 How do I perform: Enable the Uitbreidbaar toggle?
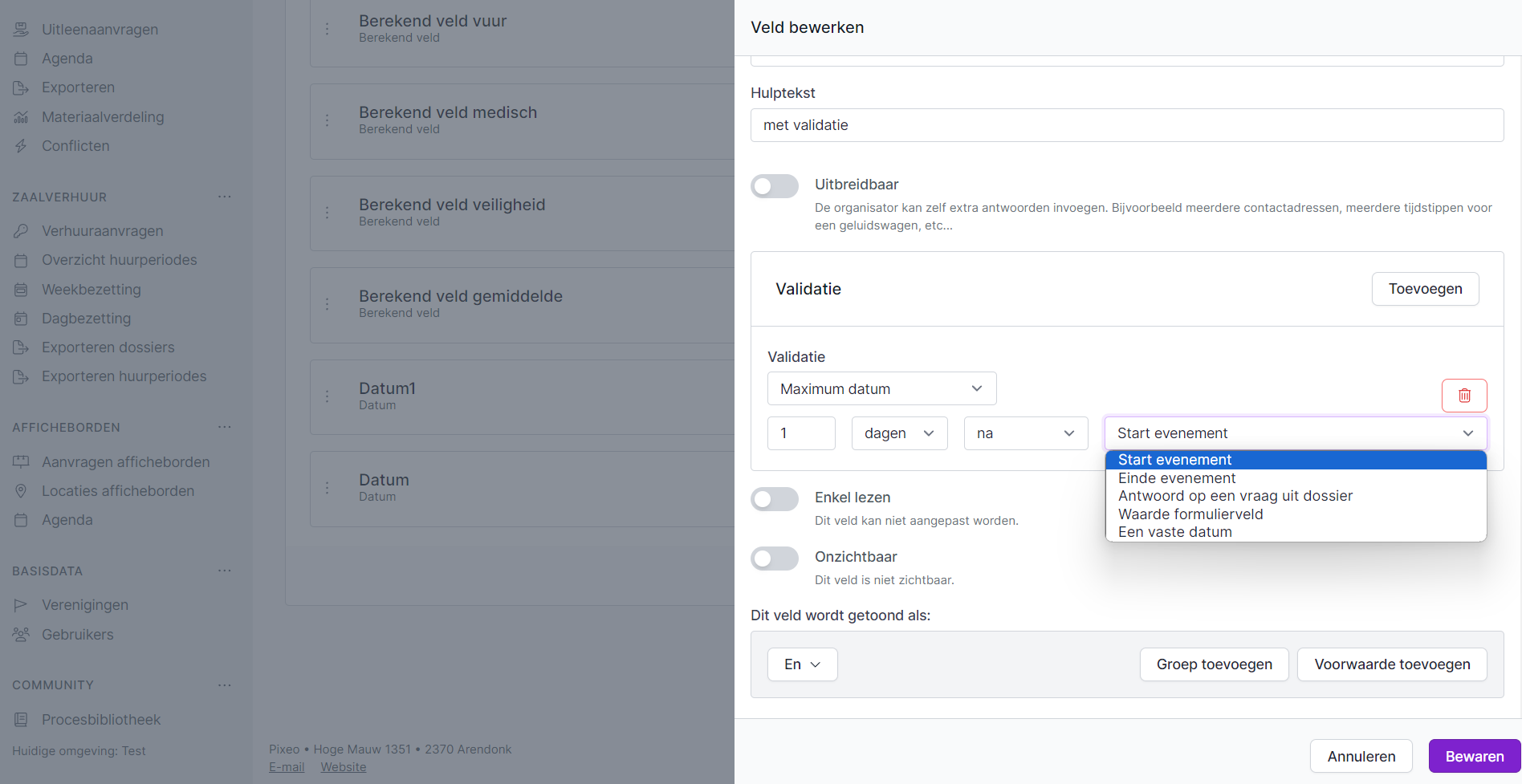(x=774, y=186)
